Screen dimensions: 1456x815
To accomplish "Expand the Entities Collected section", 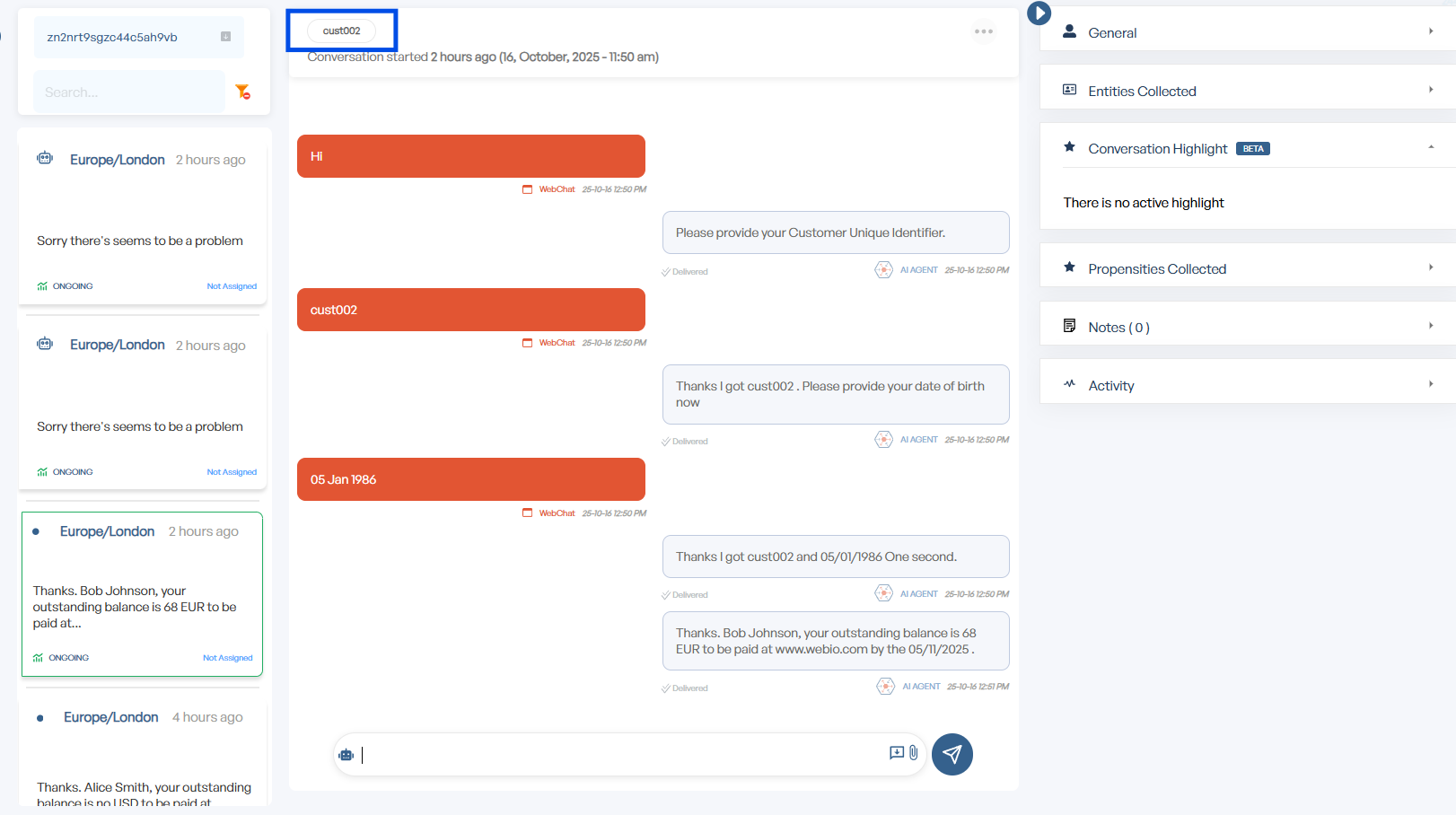I will [1248, 91].
